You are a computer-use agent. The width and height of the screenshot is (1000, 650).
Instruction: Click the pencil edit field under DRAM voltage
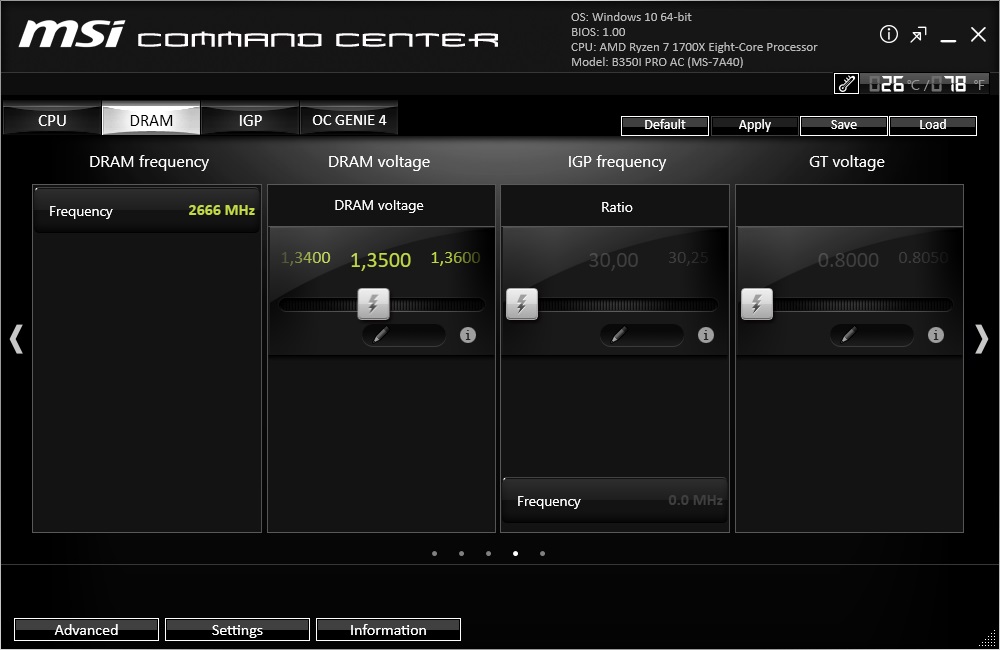point(404,335)
